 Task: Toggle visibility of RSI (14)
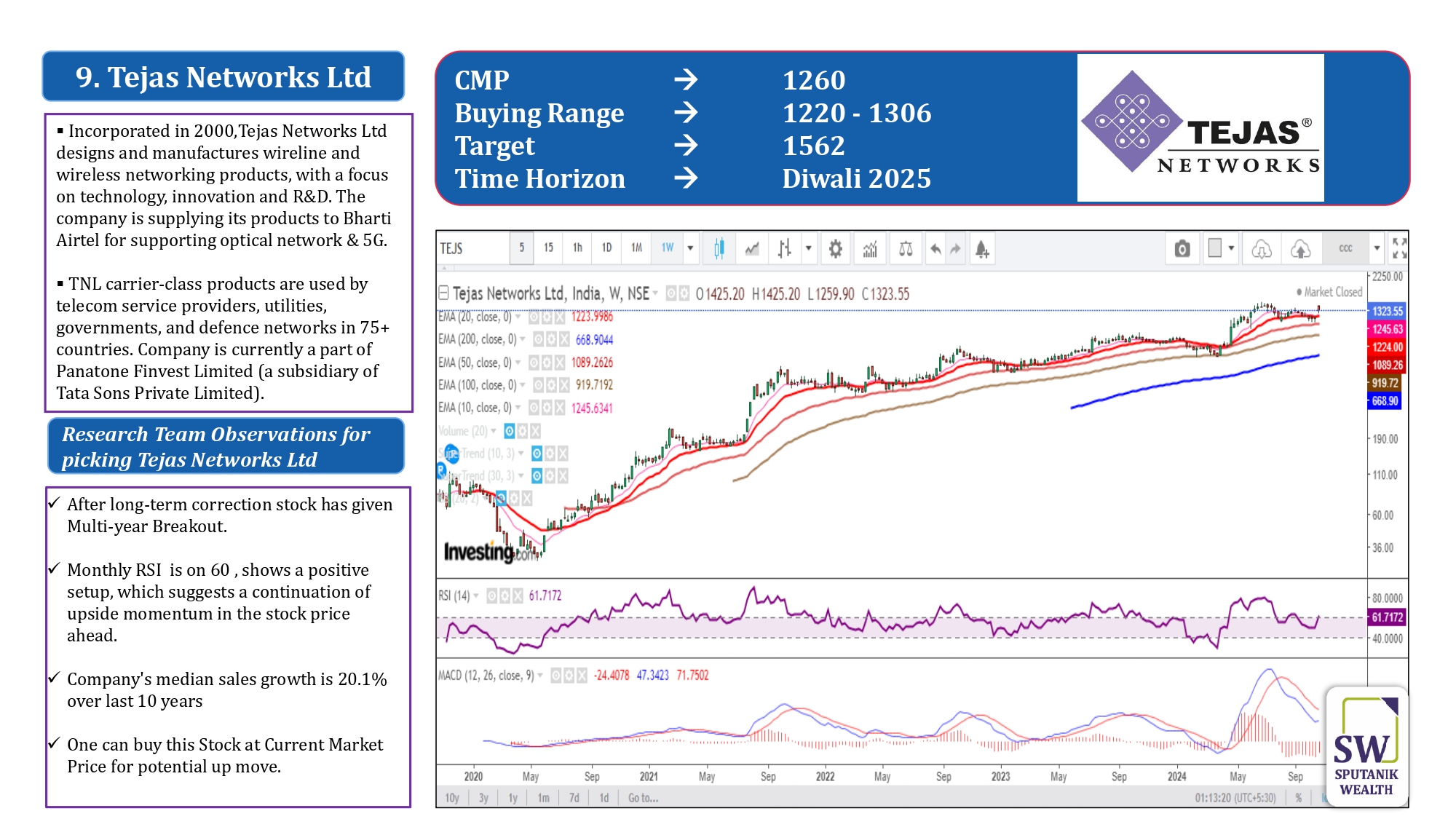(492, 596)
